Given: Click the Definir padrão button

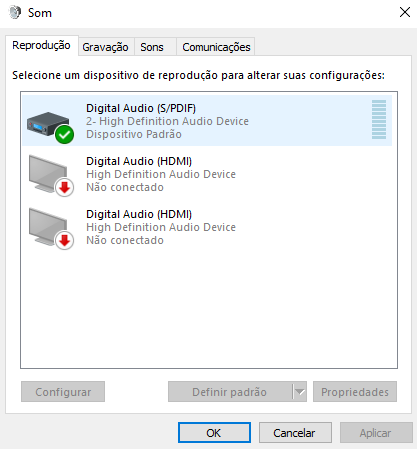Looking at the screenshot, I should pos(230,392).
